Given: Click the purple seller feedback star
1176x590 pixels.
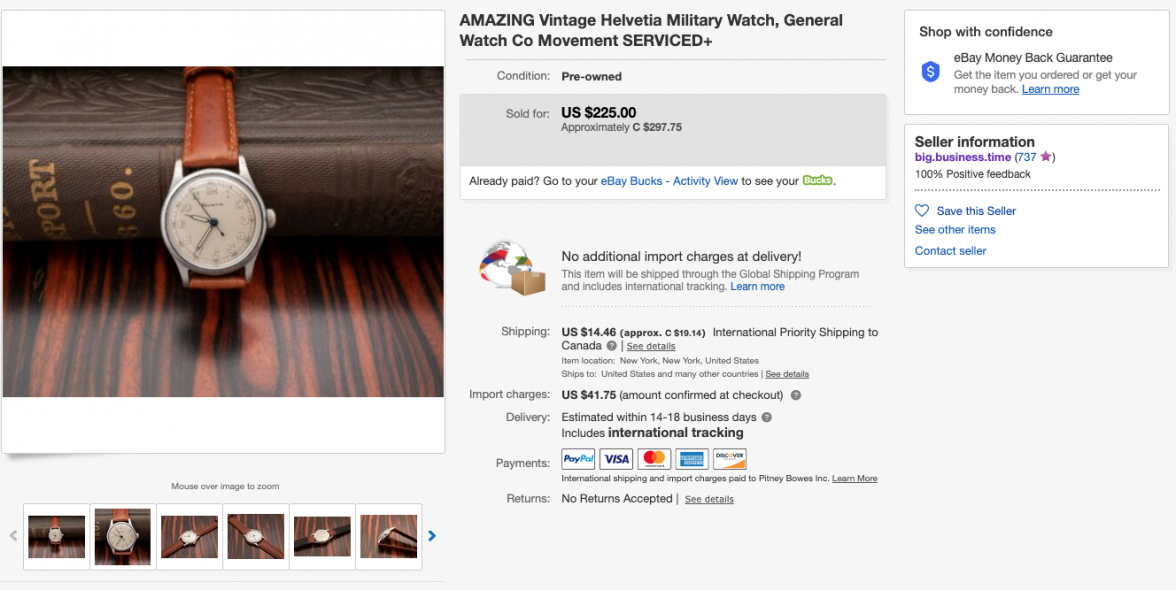Looking at the screenshot, I should coord(1045,157).
